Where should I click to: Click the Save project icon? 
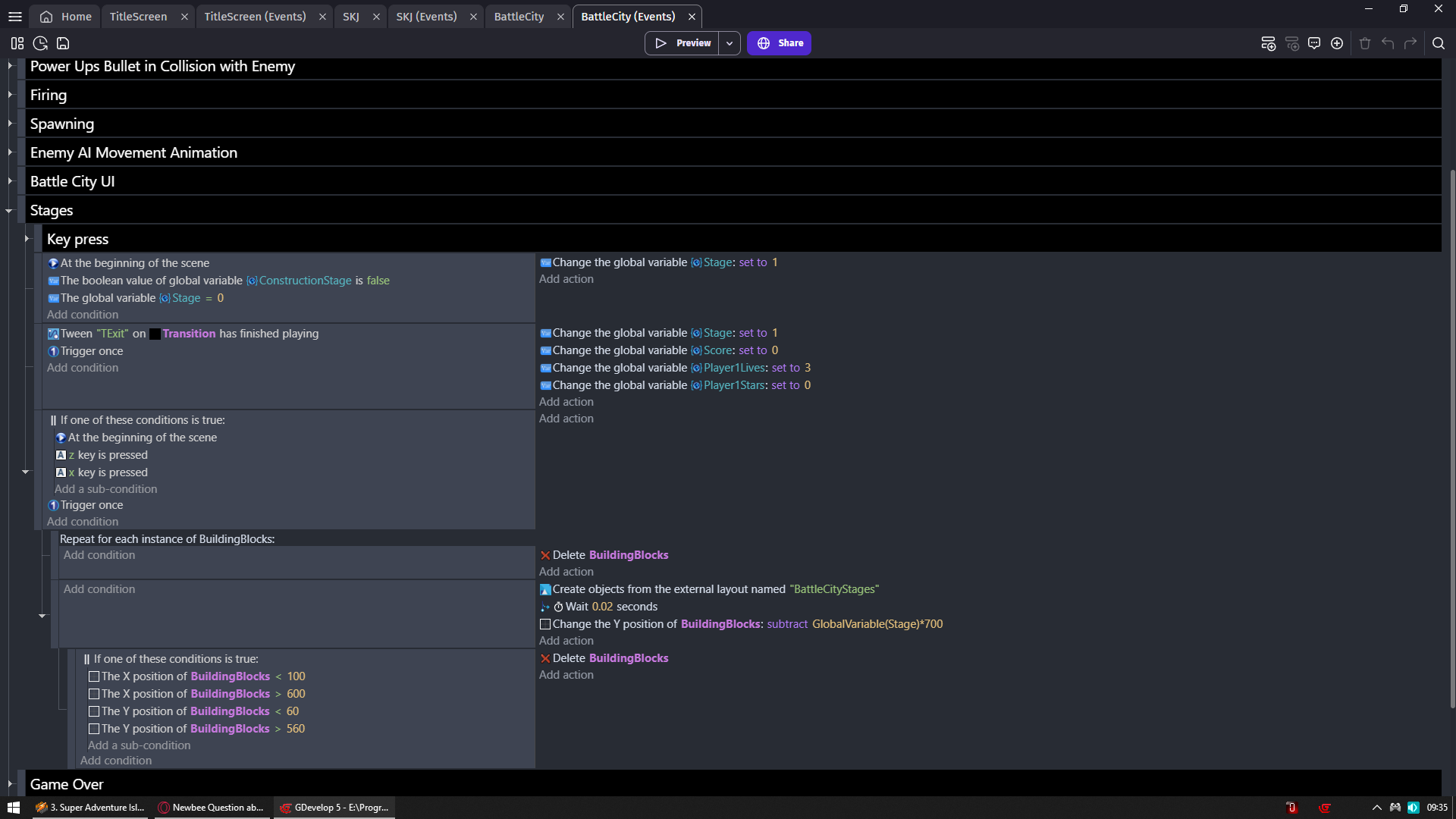point(63,43)
